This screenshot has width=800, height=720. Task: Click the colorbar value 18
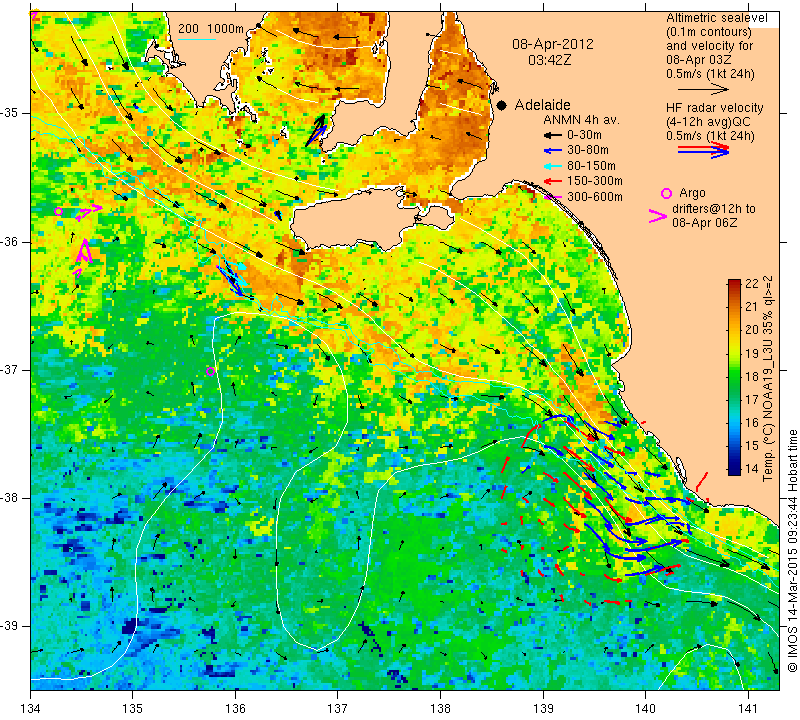point(752,377)
